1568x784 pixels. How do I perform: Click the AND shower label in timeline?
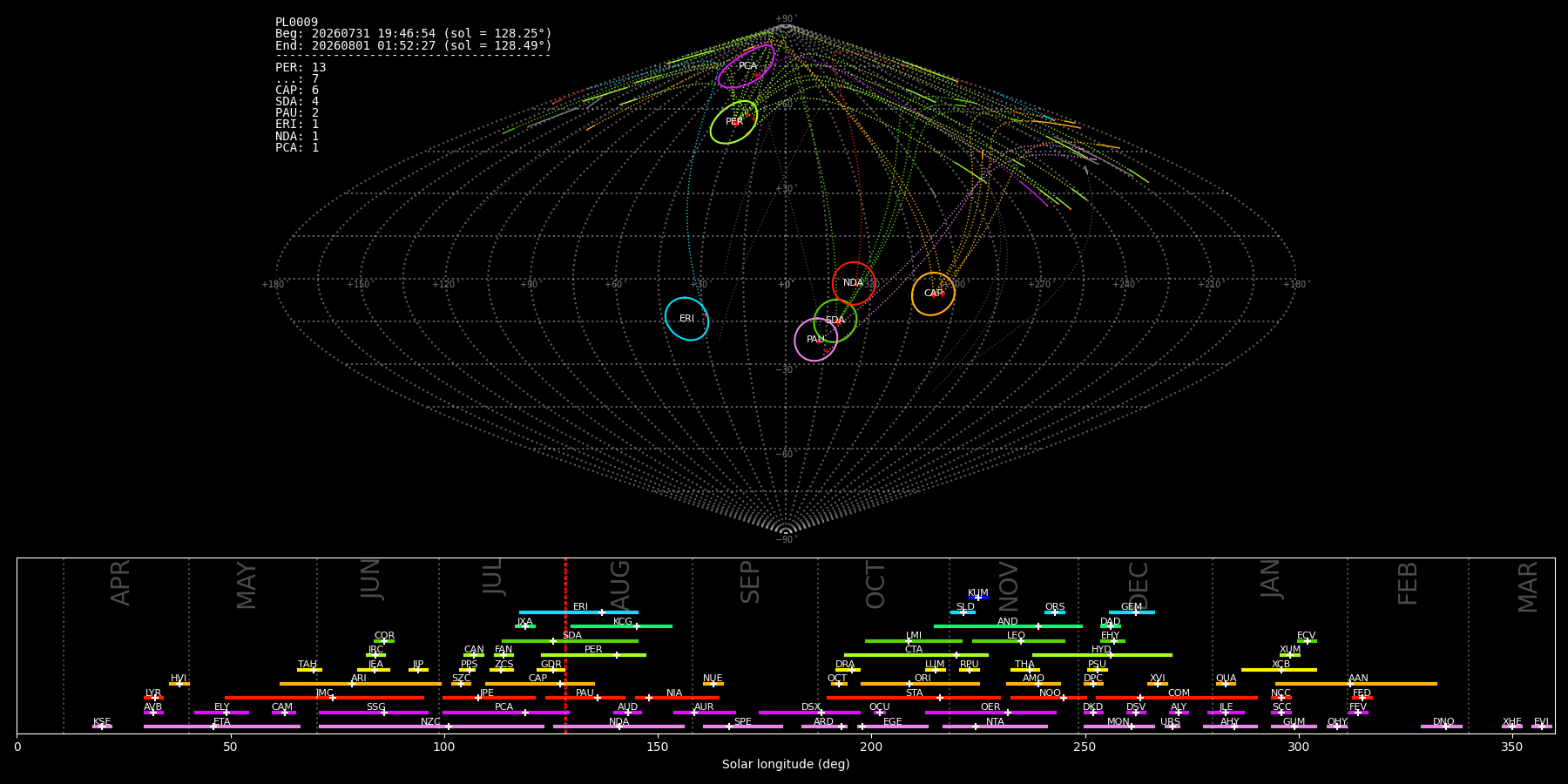[1008, 622]
